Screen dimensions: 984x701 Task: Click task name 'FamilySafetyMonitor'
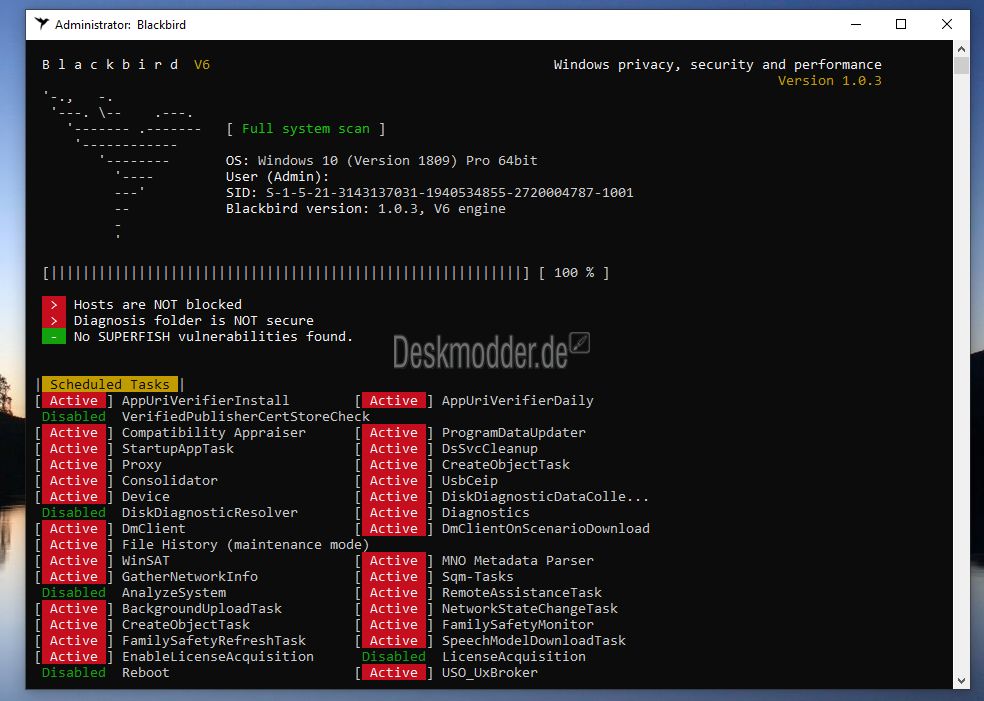518,624
